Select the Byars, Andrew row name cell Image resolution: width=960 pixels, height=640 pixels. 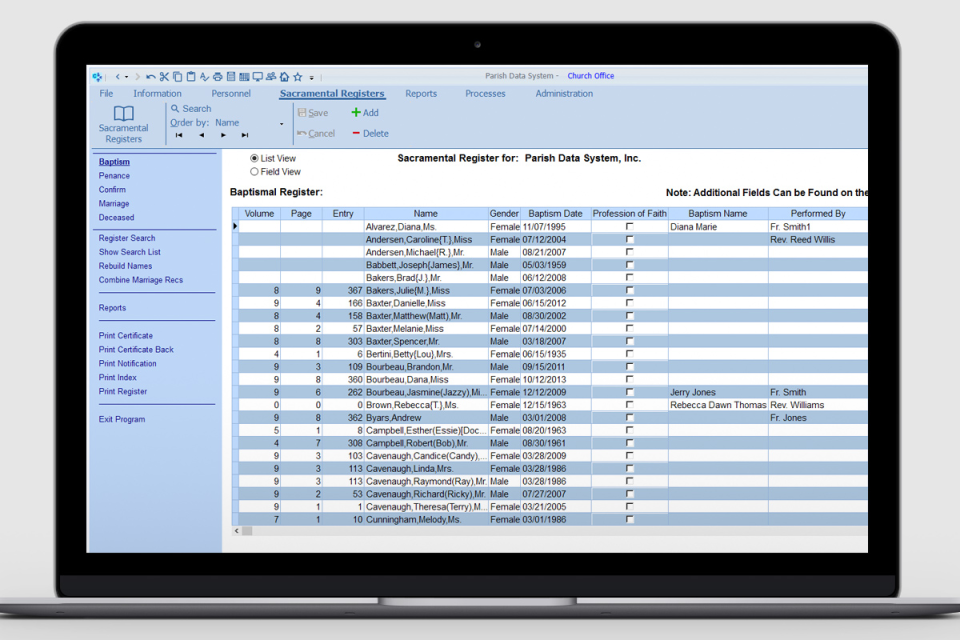(426, 418)
